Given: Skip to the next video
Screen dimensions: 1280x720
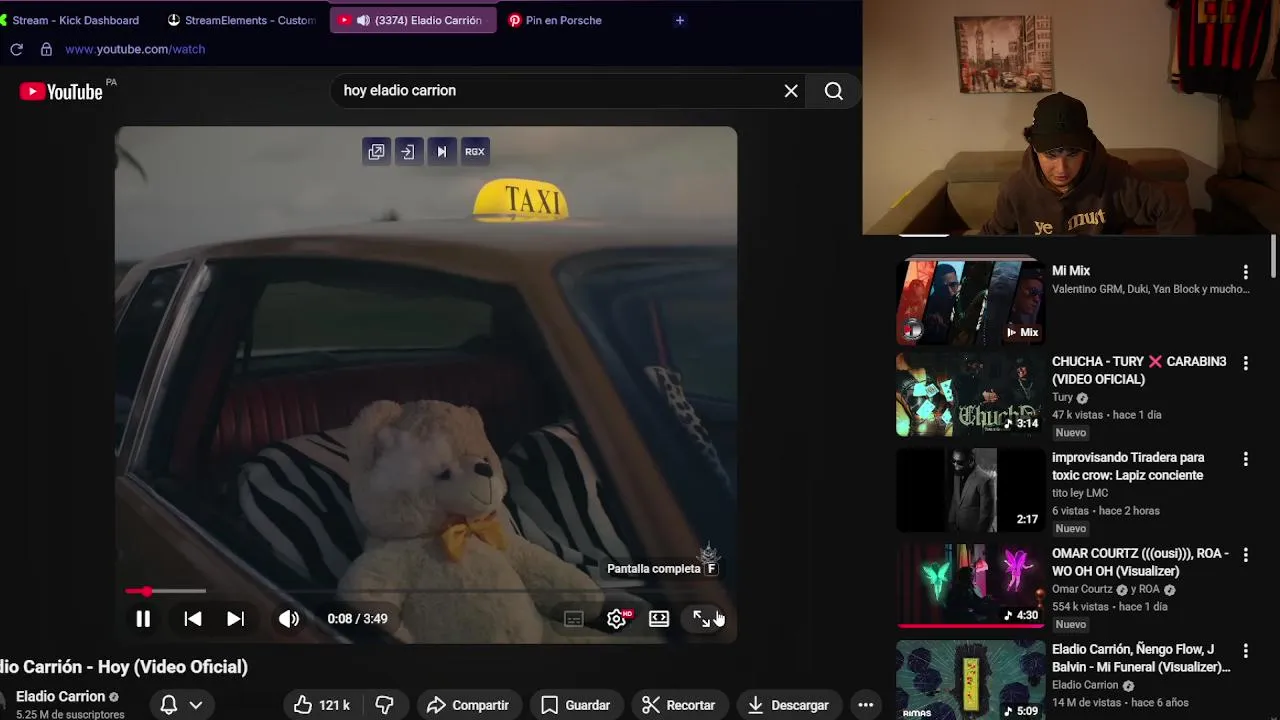Looking at the screenshot, I should click(235, 619).
